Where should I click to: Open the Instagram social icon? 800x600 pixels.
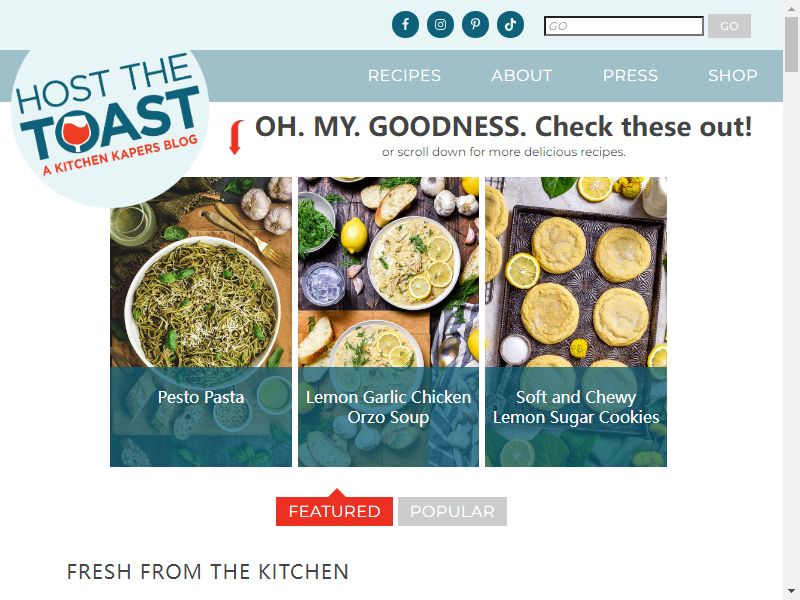440,24
